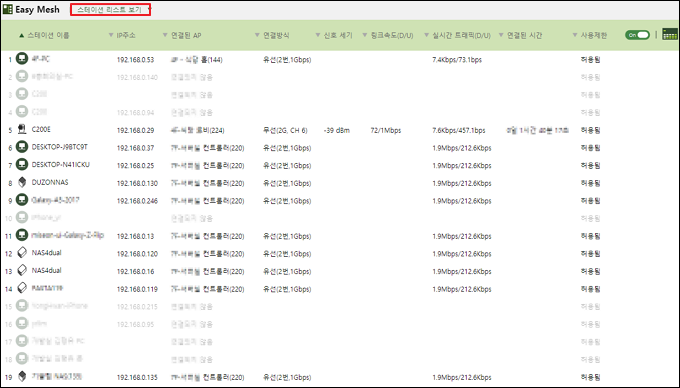The image size is (680, 388).
Task: Click the device icon in row 11
Action: (x=22, y=235)
